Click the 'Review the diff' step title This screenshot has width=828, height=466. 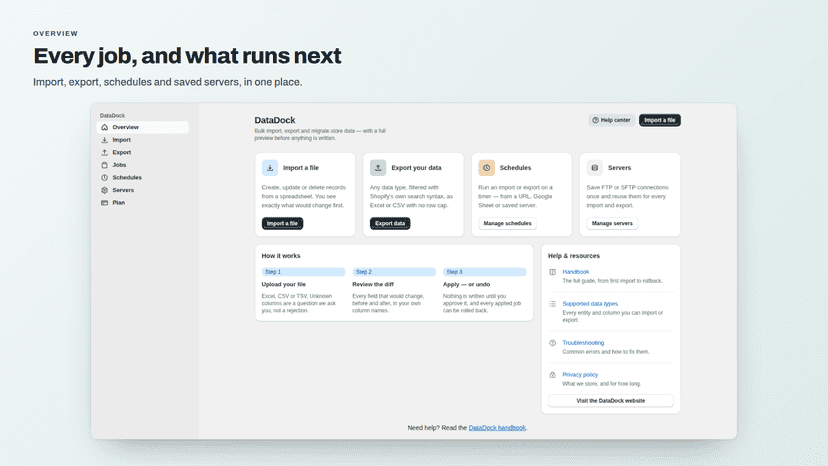tap(373, 284)
